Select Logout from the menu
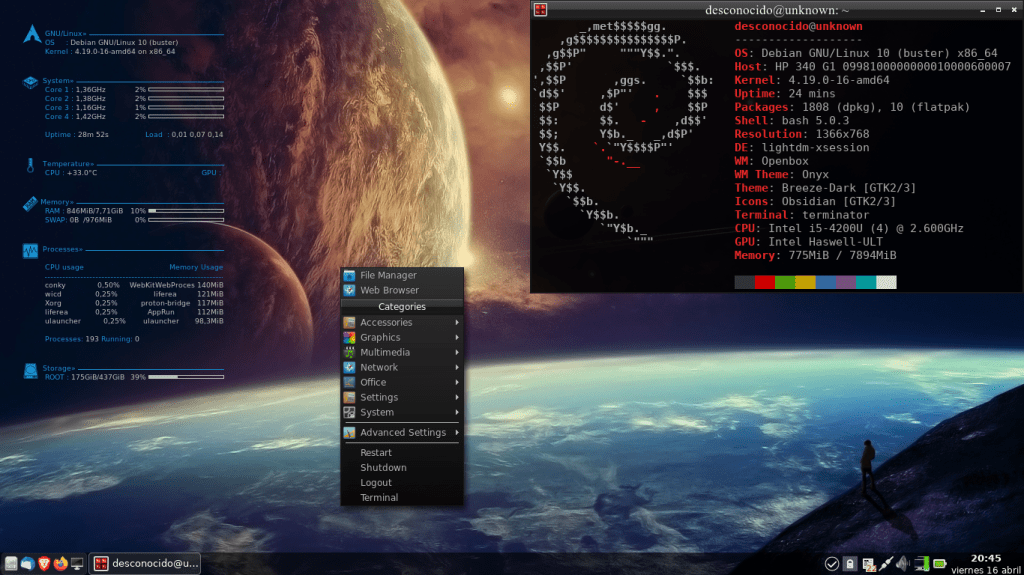This screenshot has width=1024, height=575. tap(376, 482)
